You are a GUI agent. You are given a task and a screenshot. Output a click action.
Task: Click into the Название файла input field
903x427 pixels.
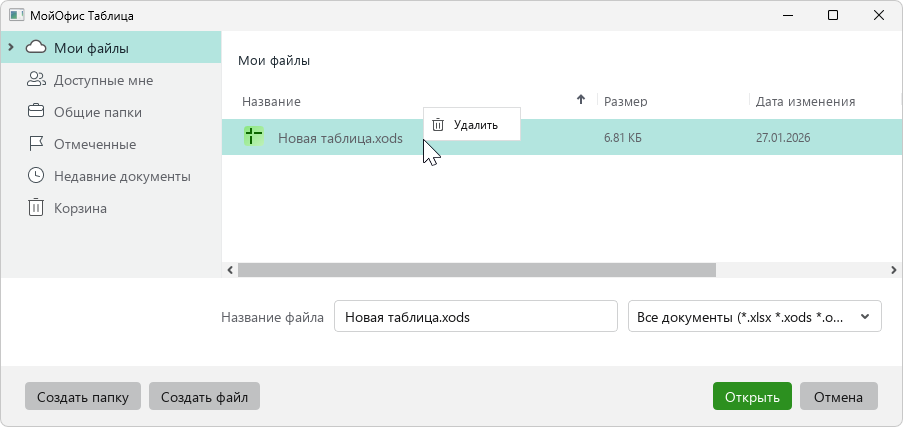pos(476,316)
